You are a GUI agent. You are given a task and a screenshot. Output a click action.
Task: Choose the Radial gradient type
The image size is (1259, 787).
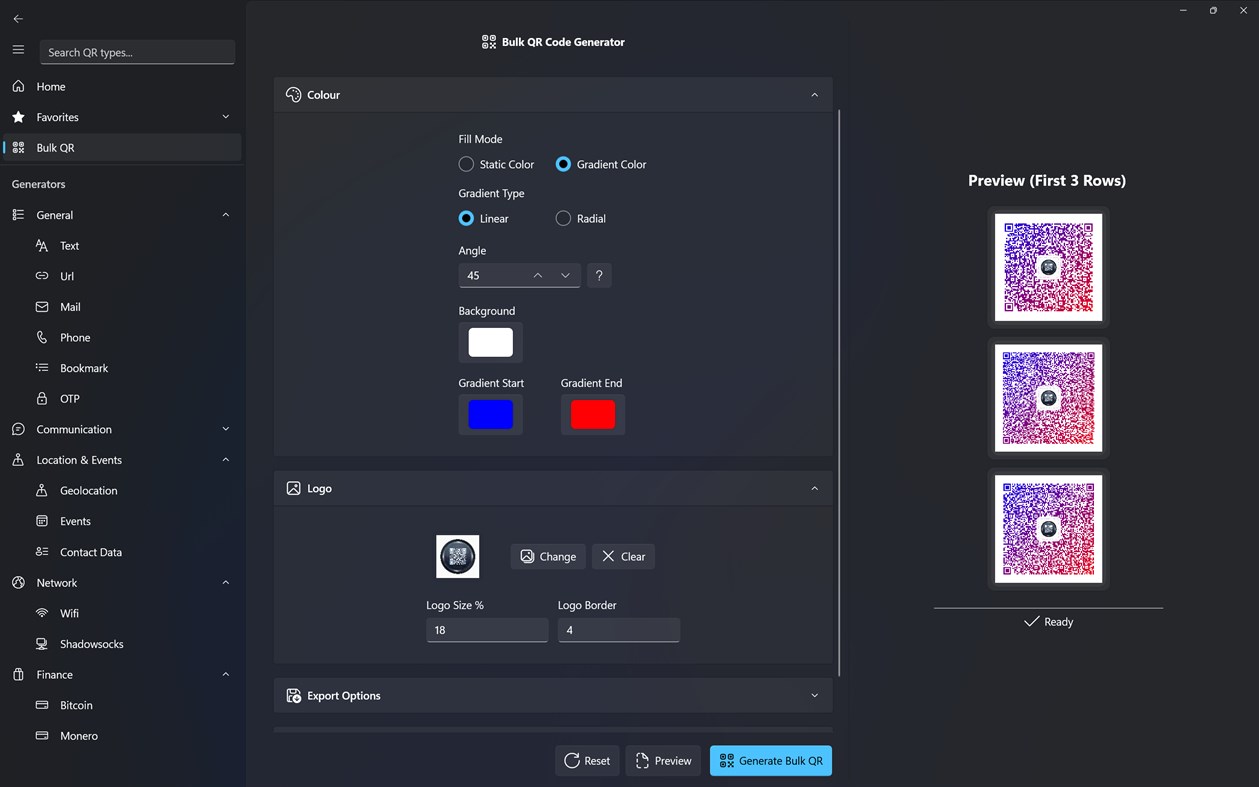tap(563, 218)
